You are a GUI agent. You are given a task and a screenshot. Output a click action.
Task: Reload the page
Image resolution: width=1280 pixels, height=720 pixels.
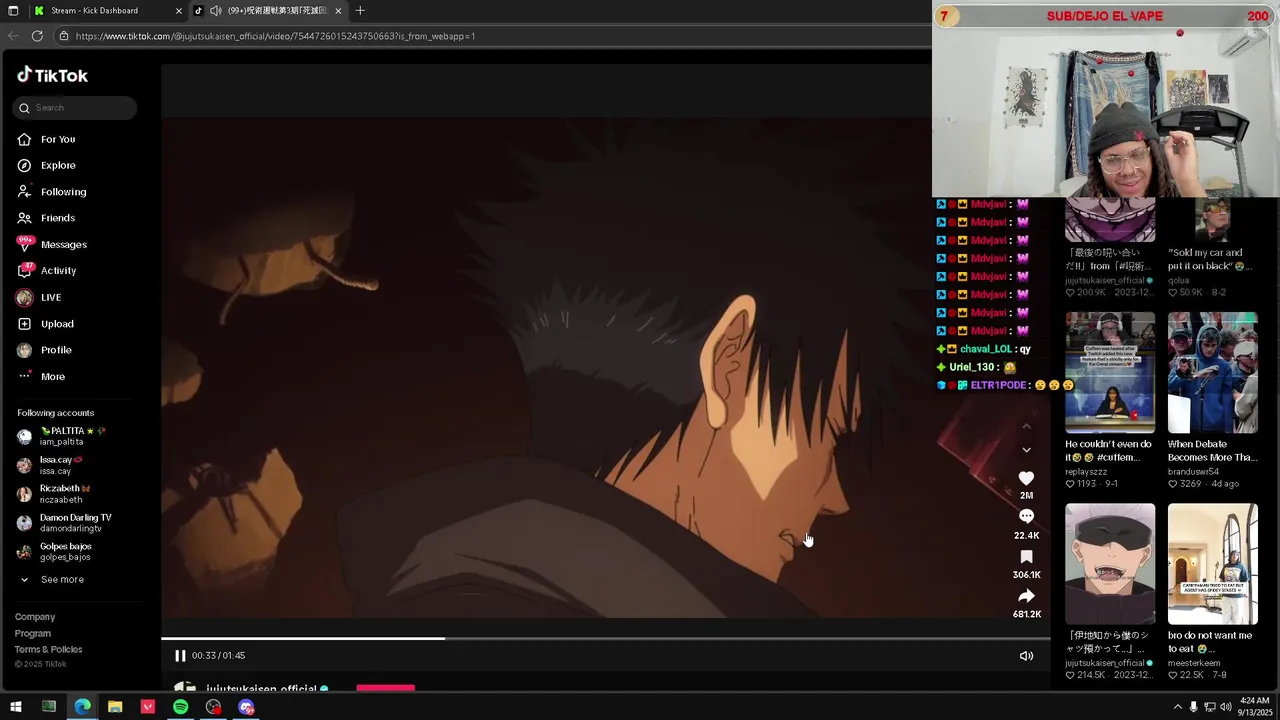click(37, 36)
